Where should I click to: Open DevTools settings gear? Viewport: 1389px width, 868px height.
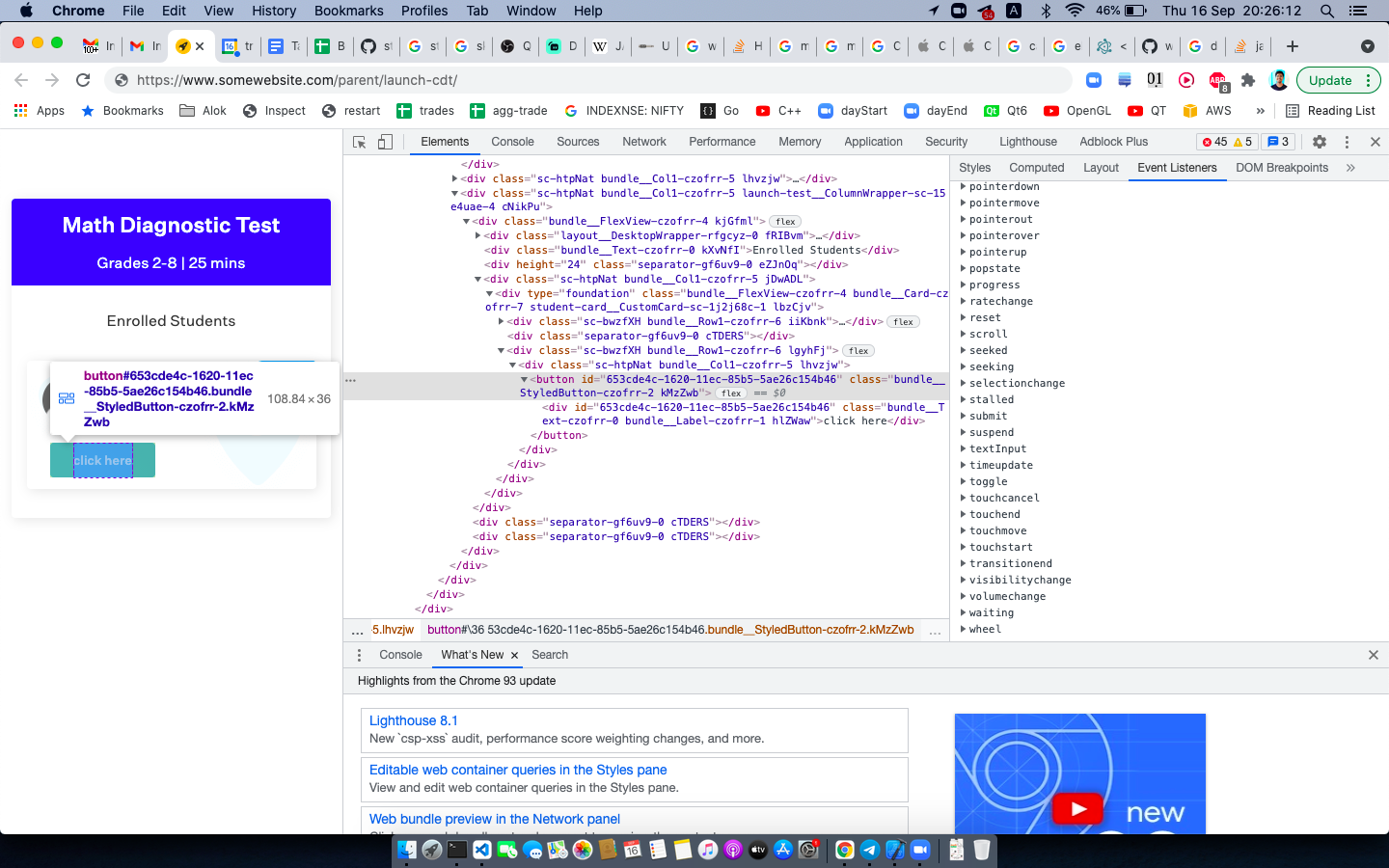pyautogui.click(x=1320, y=142)
